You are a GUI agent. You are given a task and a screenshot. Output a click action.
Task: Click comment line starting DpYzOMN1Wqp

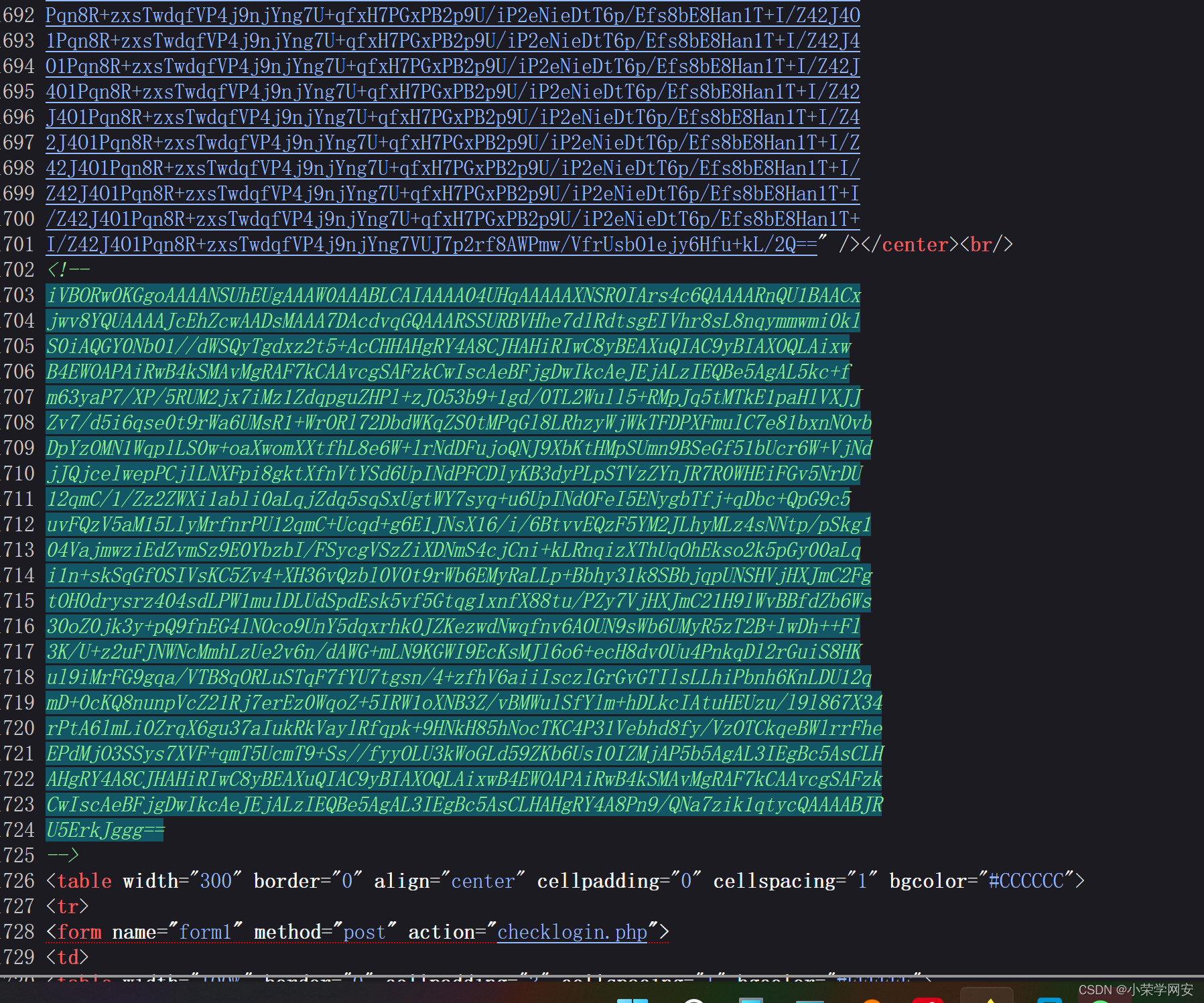[x=459, y=448]
